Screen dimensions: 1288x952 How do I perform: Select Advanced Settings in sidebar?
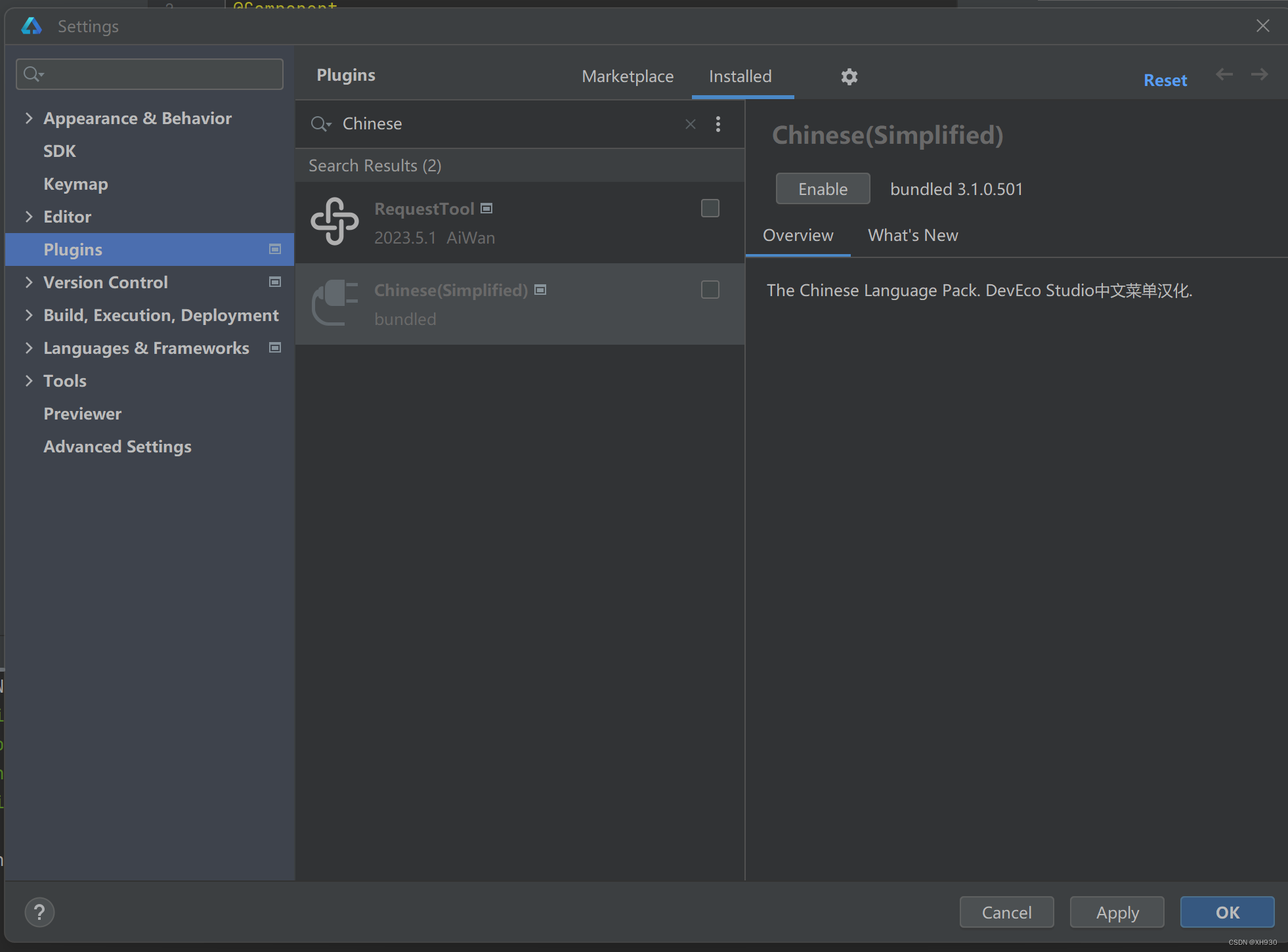tap(118, 446)
